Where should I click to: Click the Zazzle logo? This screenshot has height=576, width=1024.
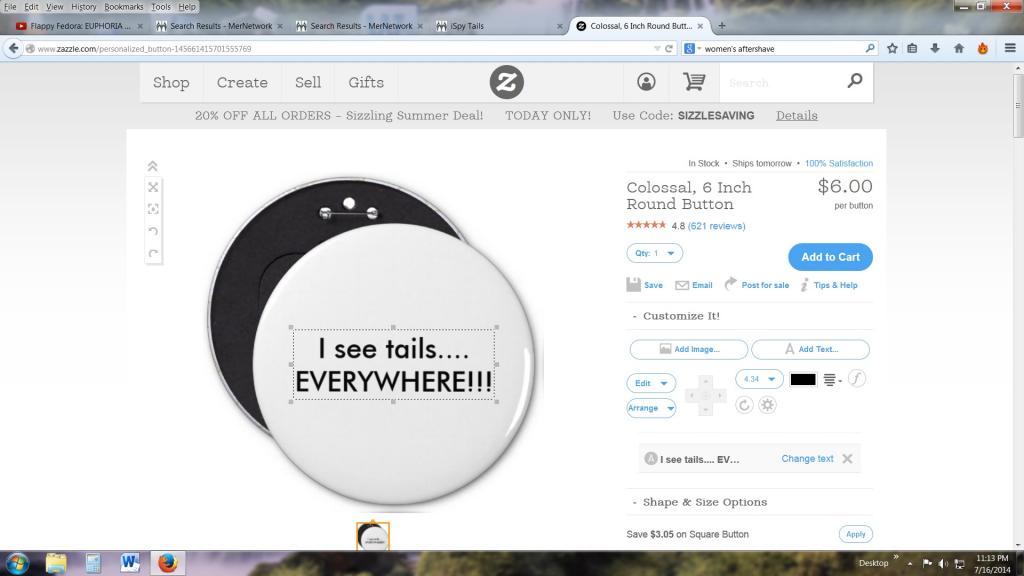coord(507,82)
